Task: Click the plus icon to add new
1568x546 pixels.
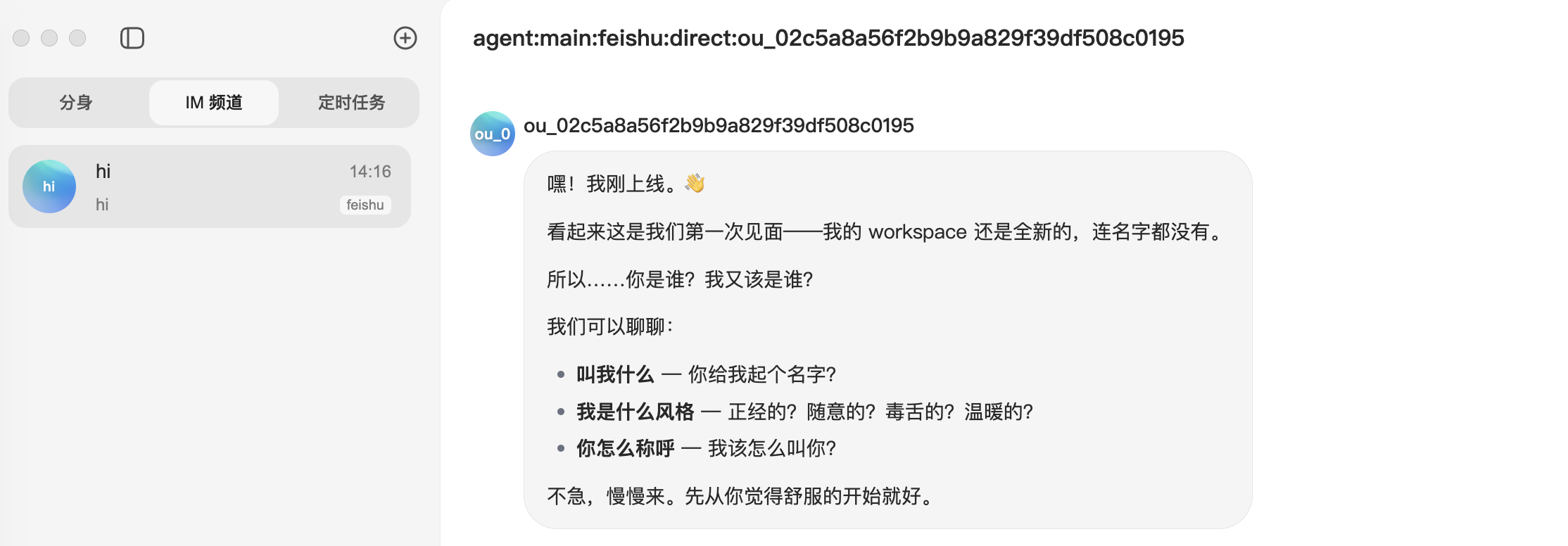Action: coord(405,38)
